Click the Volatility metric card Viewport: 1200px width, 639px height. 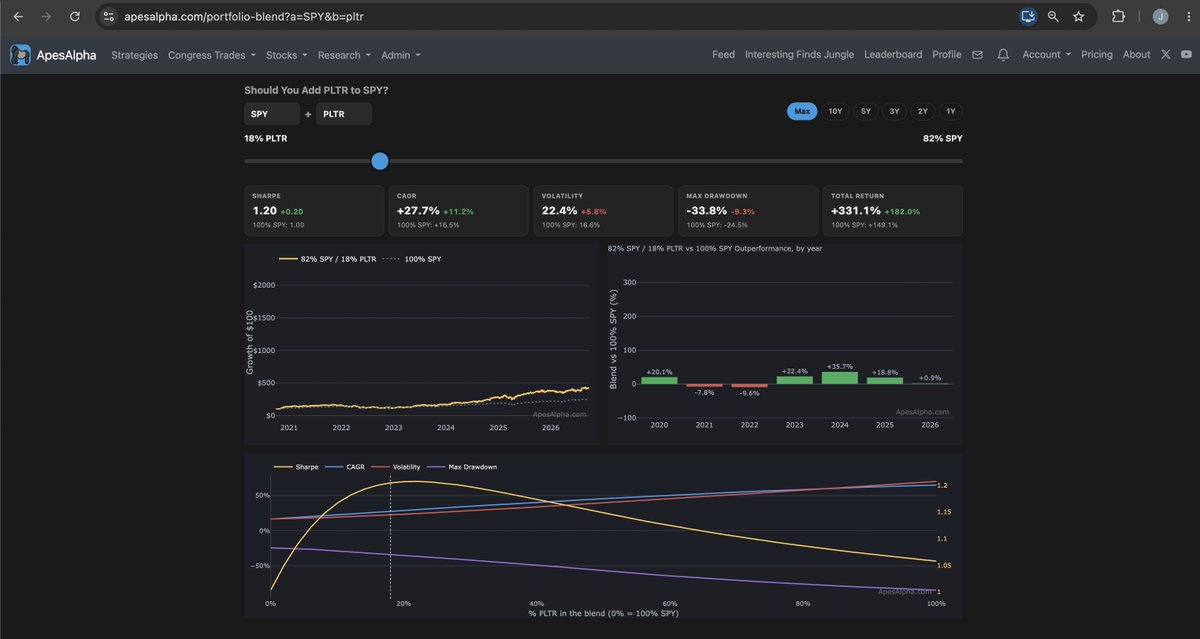(603, 210)
